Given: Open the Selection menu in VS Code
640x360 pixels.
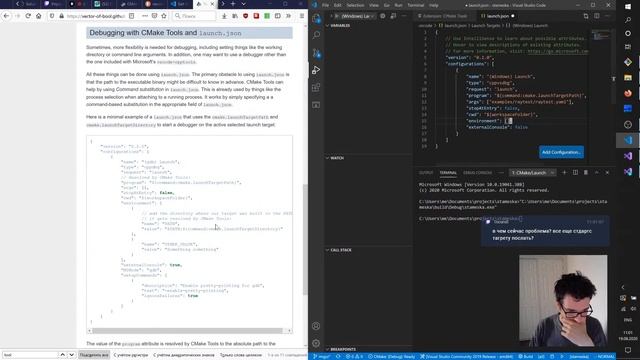Looking at the screenshot, I should pyautogui.click(x=355, y=5).
